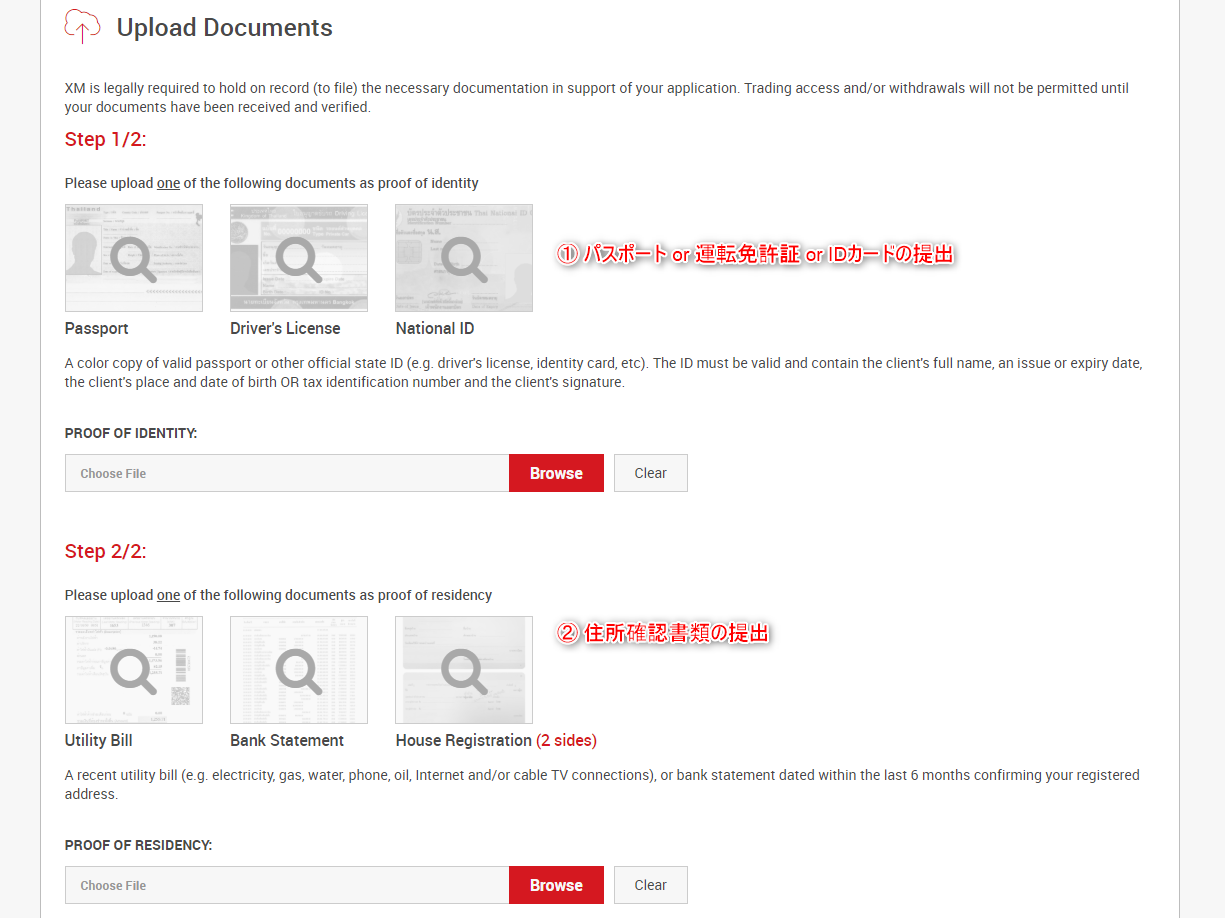Click the Upload Documents heading
Screen dimensions: 1225x918
(225, 28)
